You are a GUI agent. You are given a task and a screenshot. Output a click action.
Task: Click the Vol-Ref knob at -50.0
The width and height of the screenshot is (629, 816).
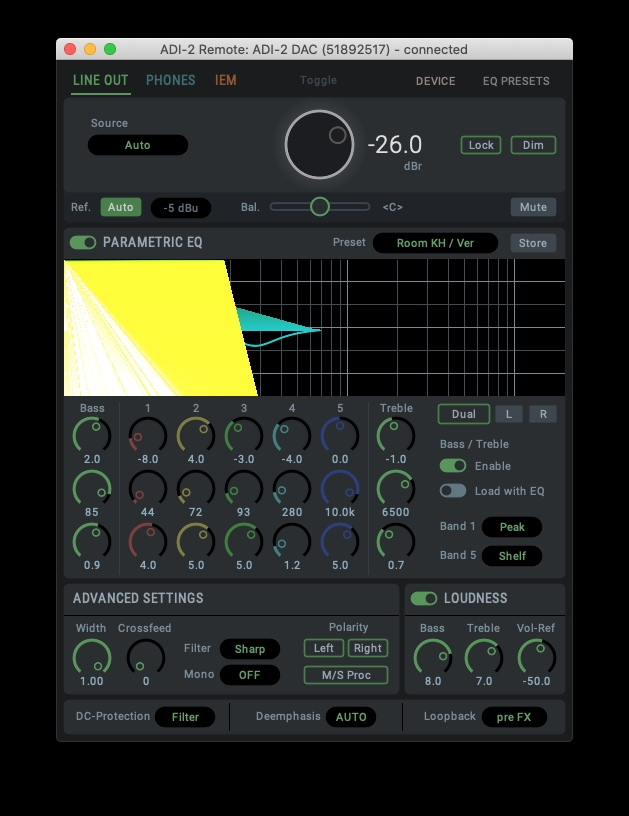[537, 657]
